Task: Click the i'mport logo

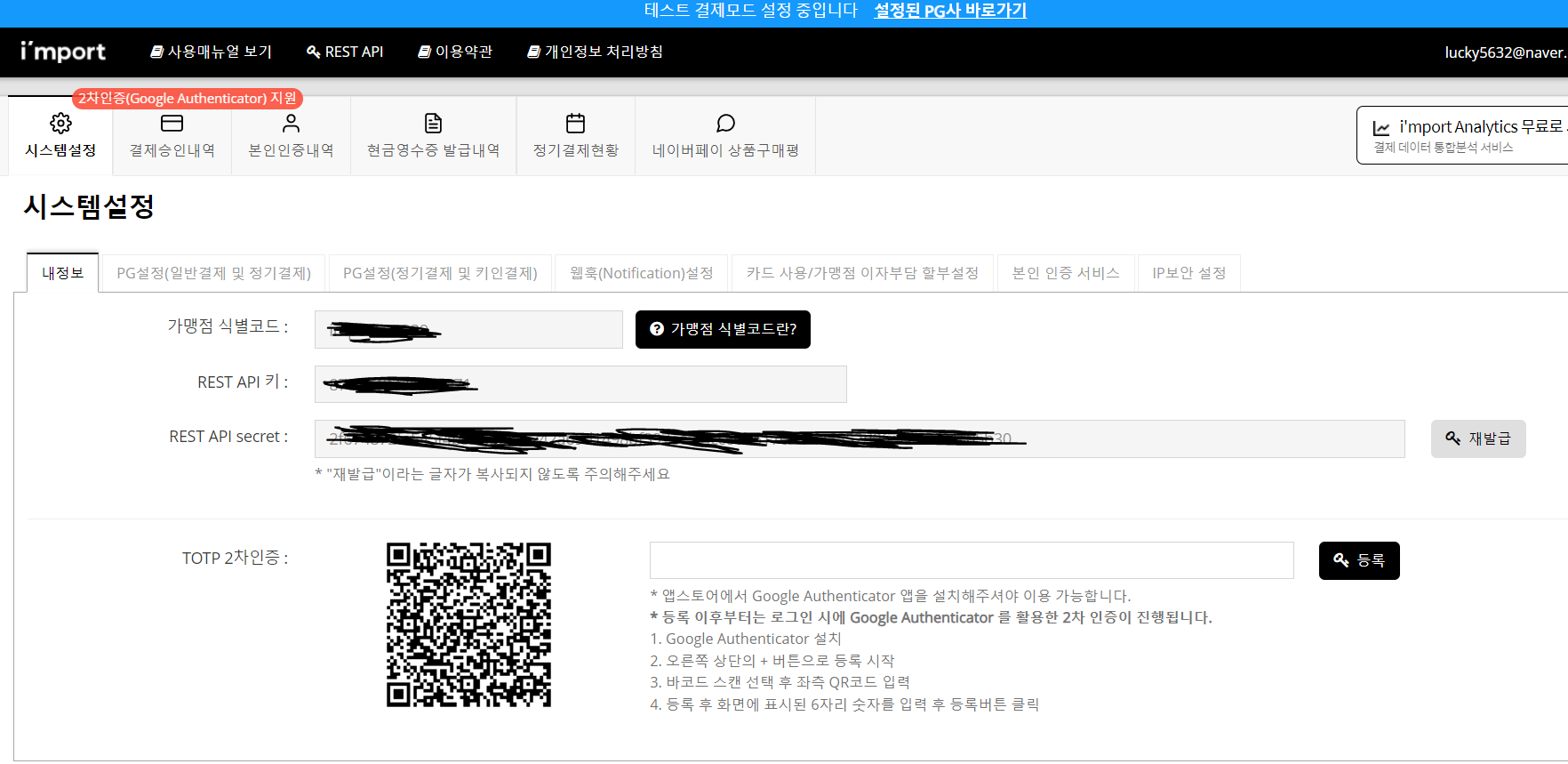Action: point(63,52)
